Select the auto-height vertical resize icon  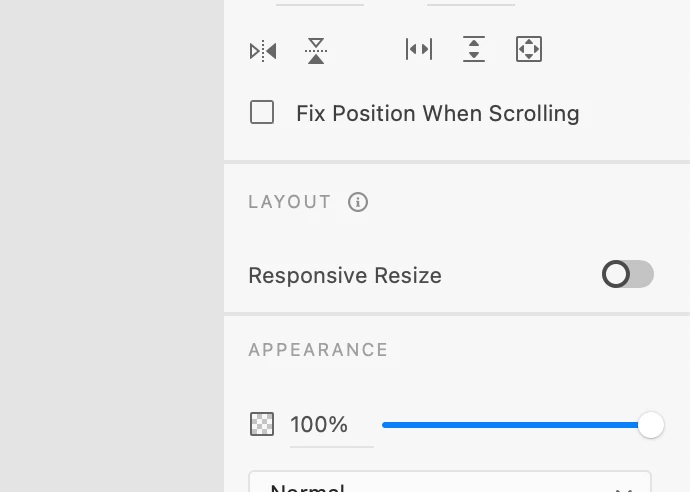(474, 49)
